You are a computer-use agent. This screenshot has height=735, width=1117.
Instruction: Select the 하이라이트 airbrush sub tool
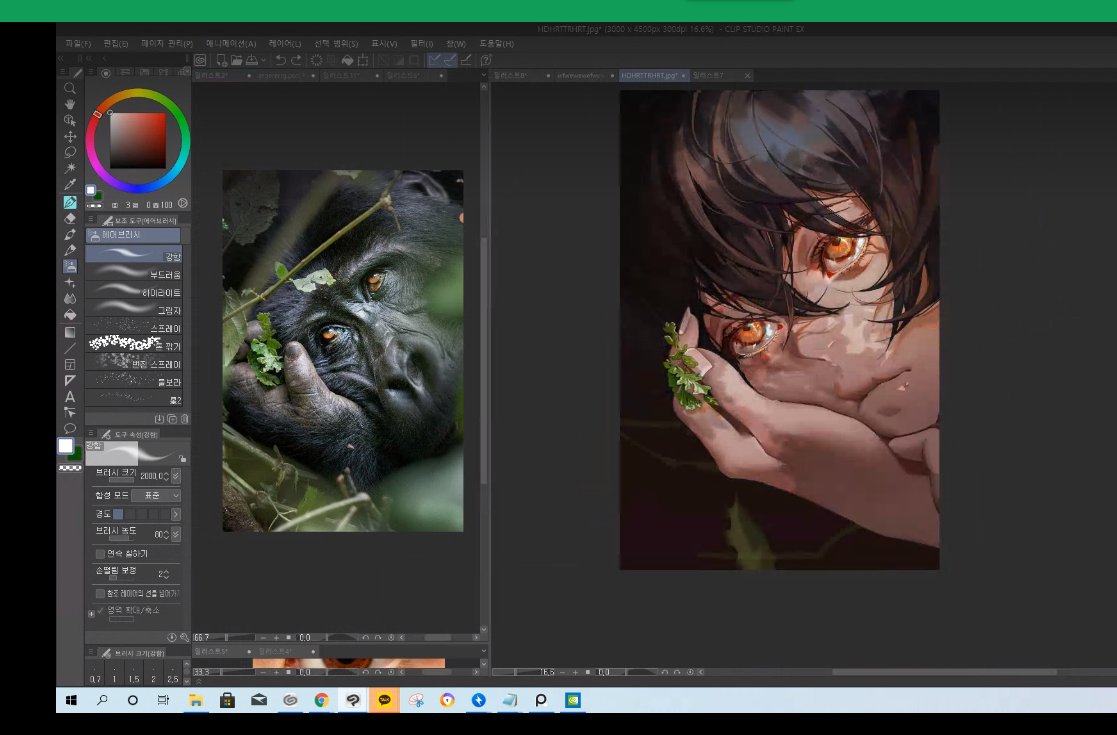point(134,292)
